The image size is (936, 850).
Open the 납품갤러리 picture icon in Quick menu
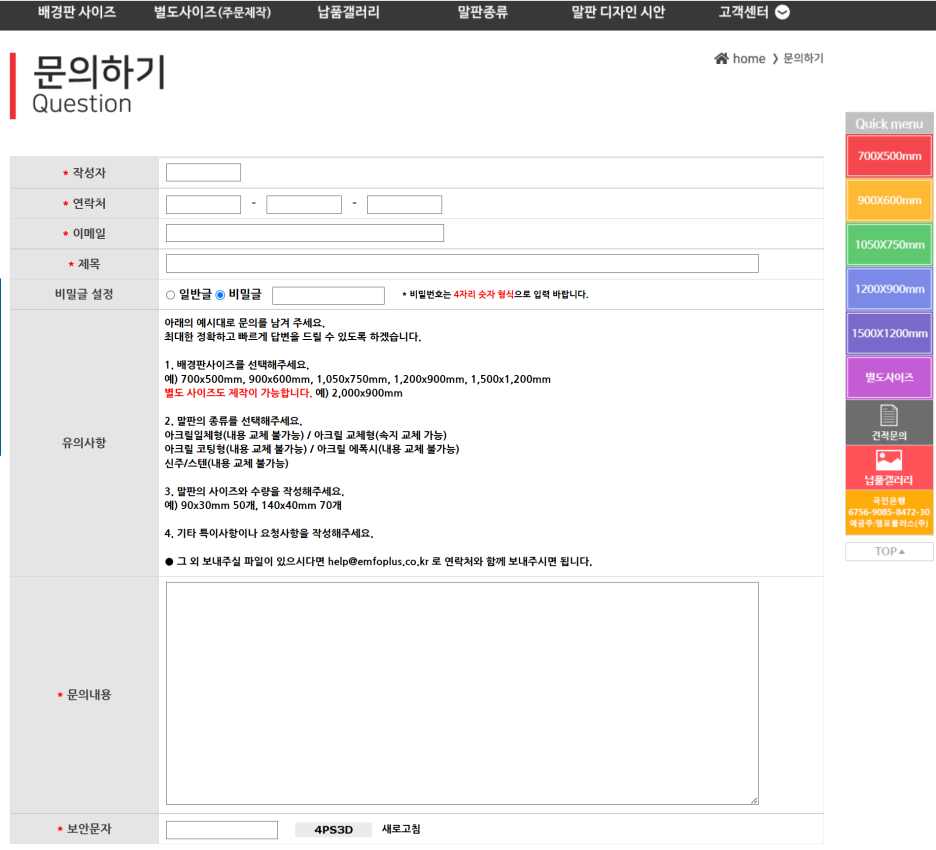889,460
